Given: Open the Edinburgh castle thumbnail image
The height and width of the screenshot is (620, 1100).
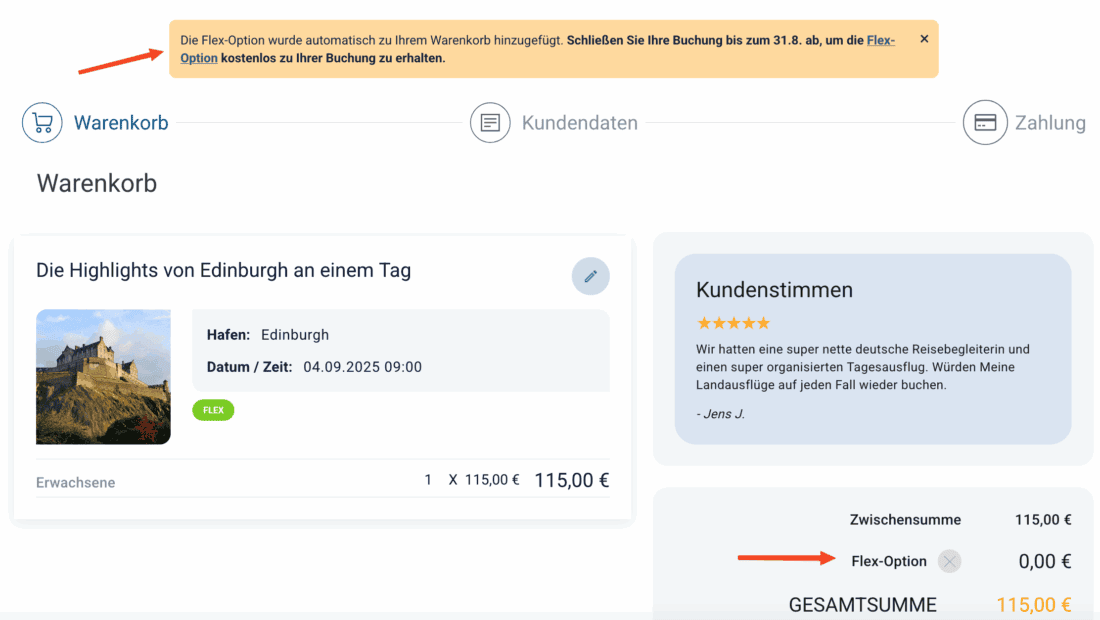Looking at the screenshot, I should tap(103, 376).
